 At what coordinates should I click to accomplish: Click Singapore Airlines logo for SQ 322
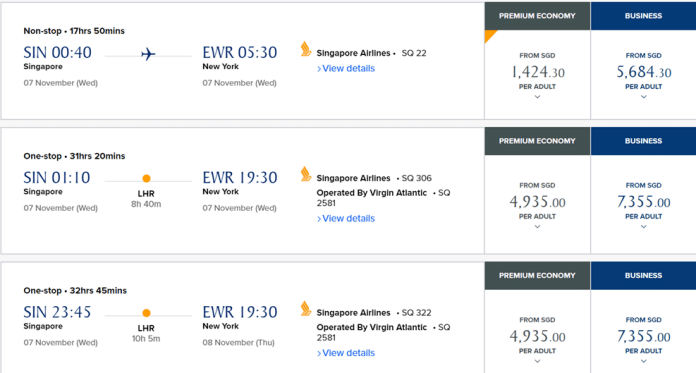[x=306, y=309]
